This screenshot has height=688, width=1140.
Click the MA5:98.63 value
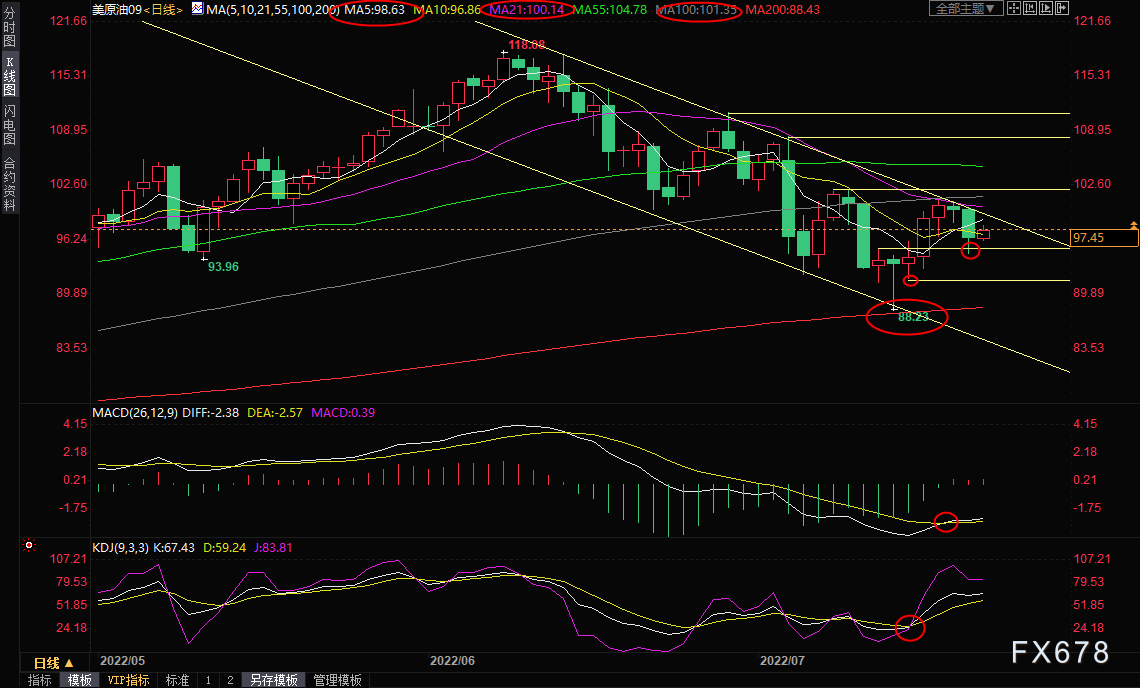(x=374, y=9)
